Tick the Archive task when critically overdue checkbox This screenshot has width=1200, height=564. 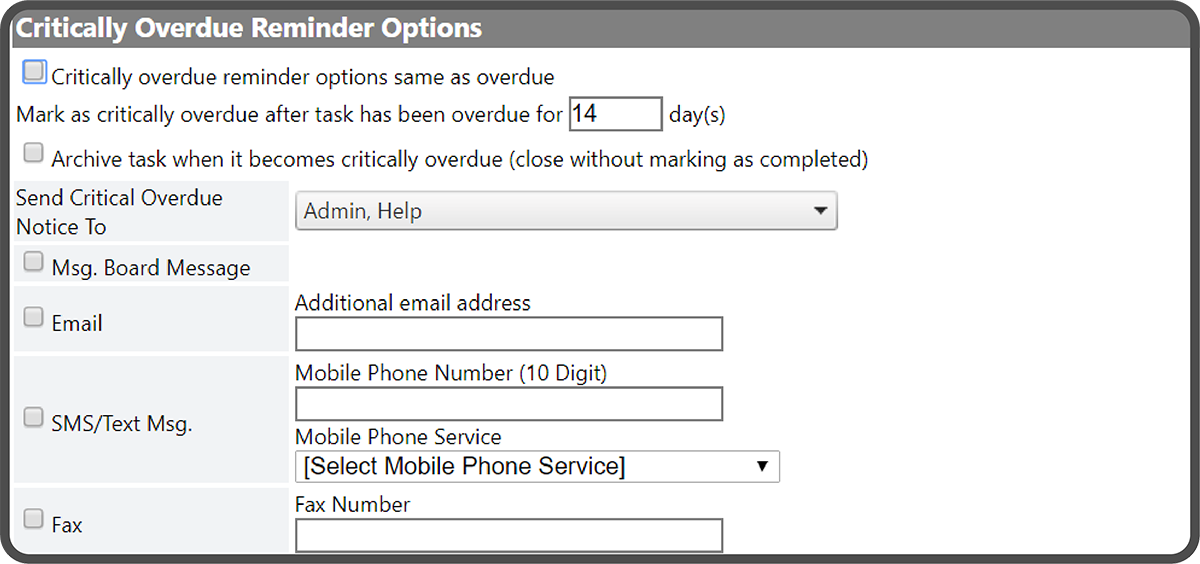34,154
